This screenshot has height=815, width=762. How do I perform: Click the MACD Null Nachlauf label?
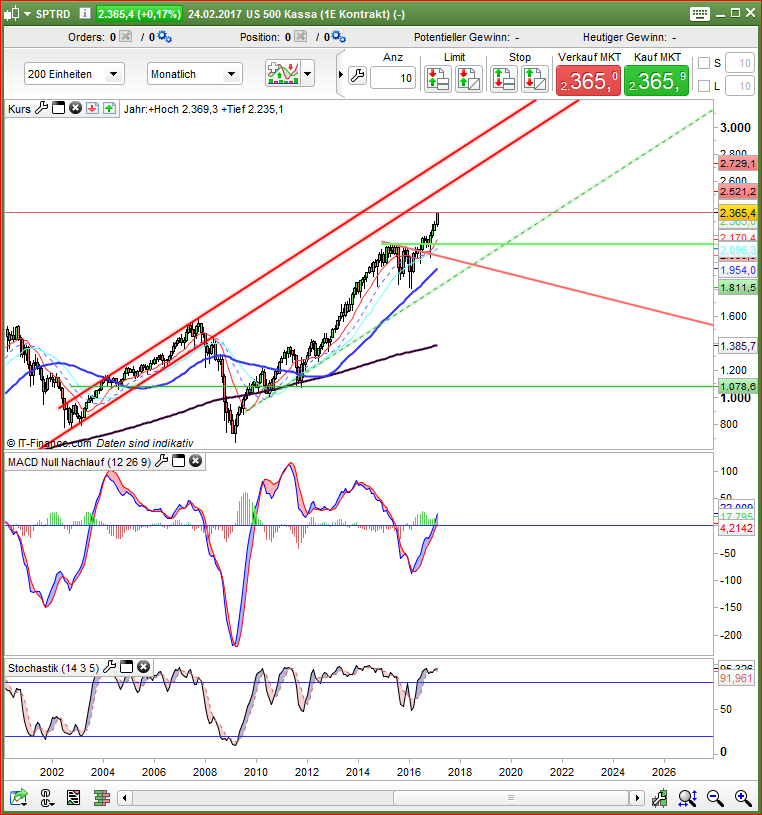click(x=80, y=462)
